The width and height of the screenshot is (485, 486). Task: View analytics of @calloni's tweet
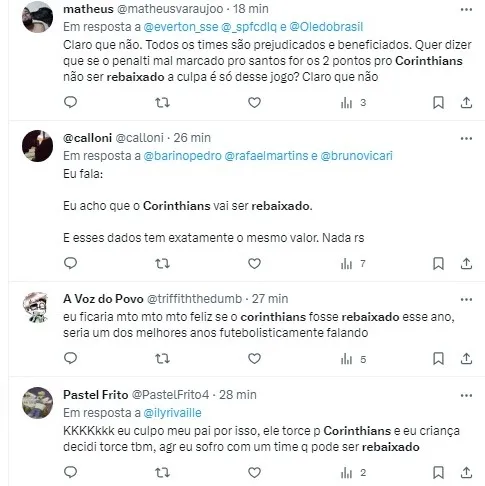353,264
